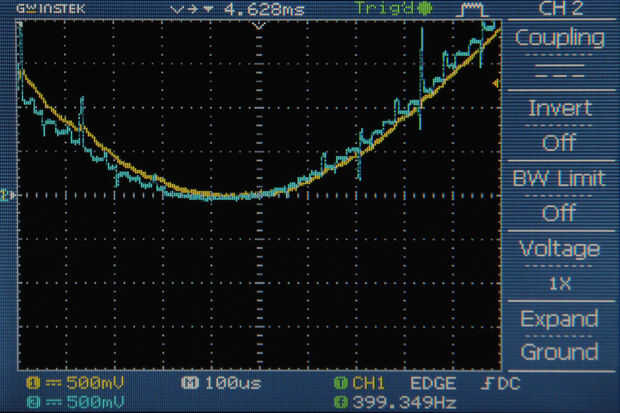
Task: Click the M timebase badge icon
Action: coord(189,383)
